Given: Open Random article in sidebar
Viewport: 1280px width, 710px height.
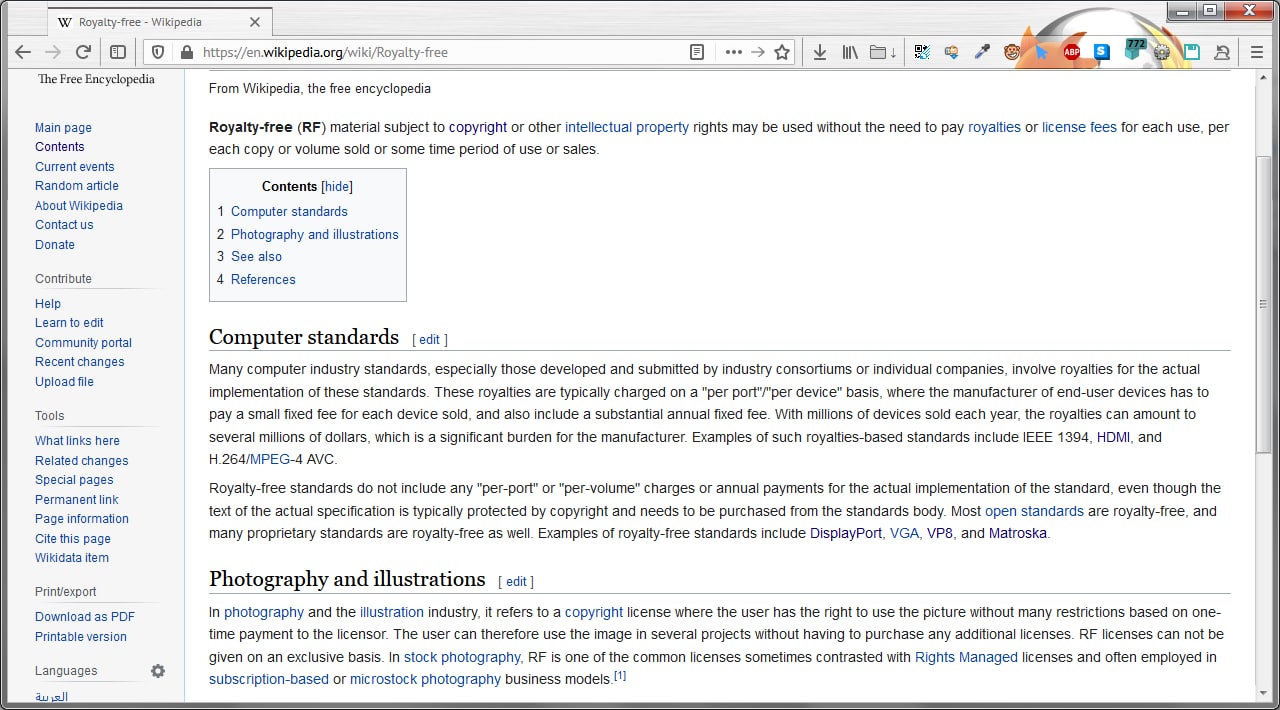Looking at the screenshot, I should (x=77, y=186).
